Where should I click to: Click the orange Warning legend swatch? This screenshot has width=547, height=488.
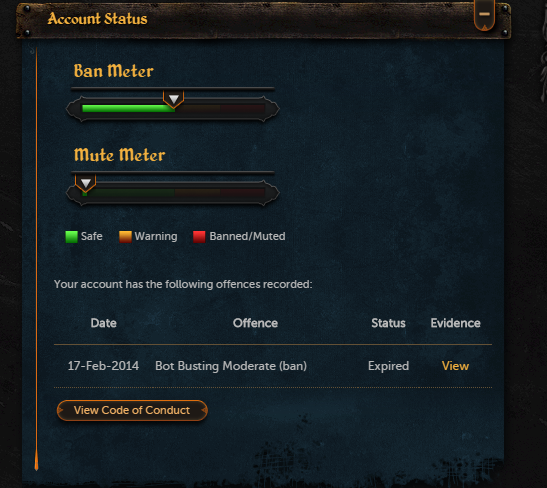(125, 237)
